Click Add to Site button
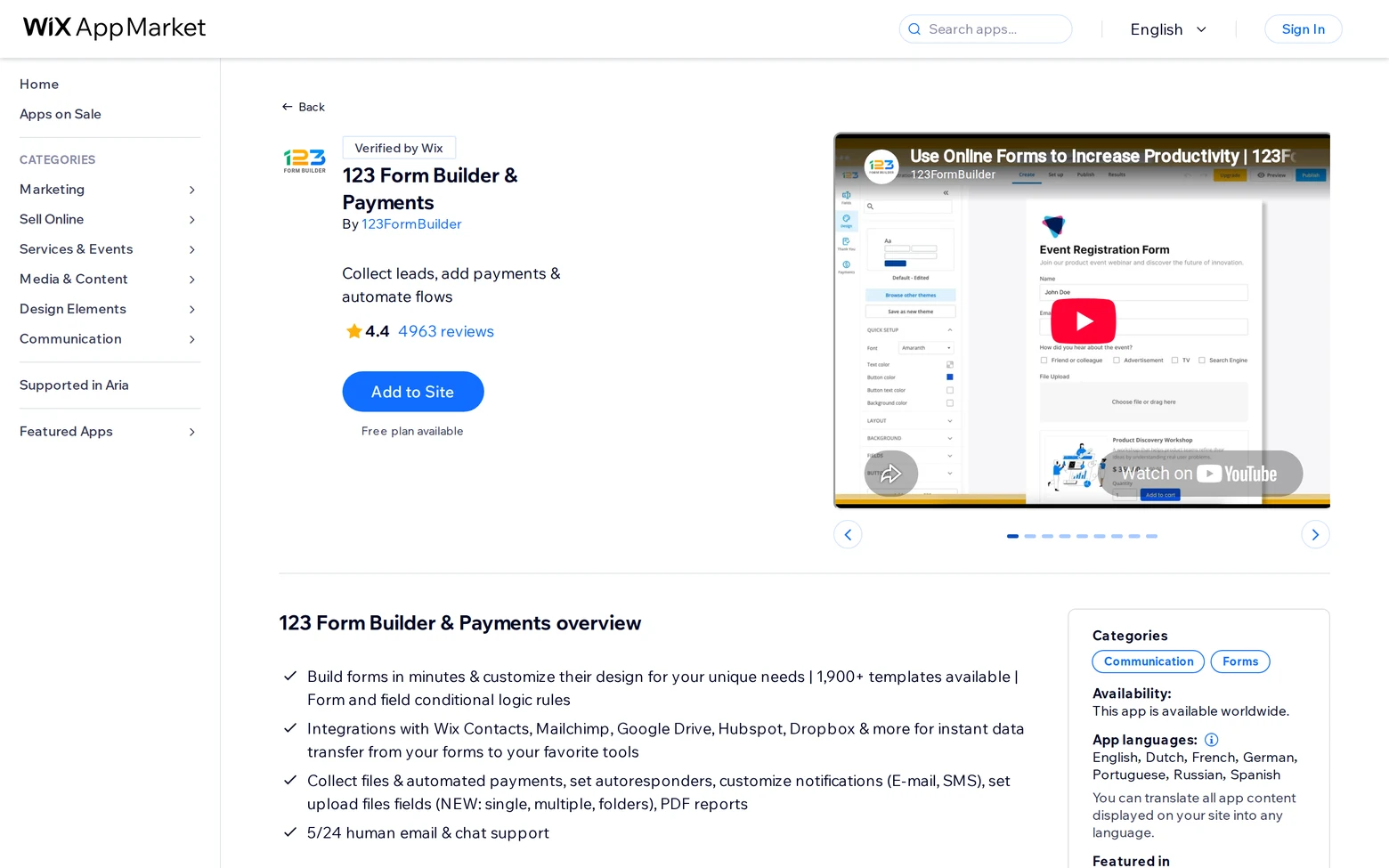 point(413,392)
